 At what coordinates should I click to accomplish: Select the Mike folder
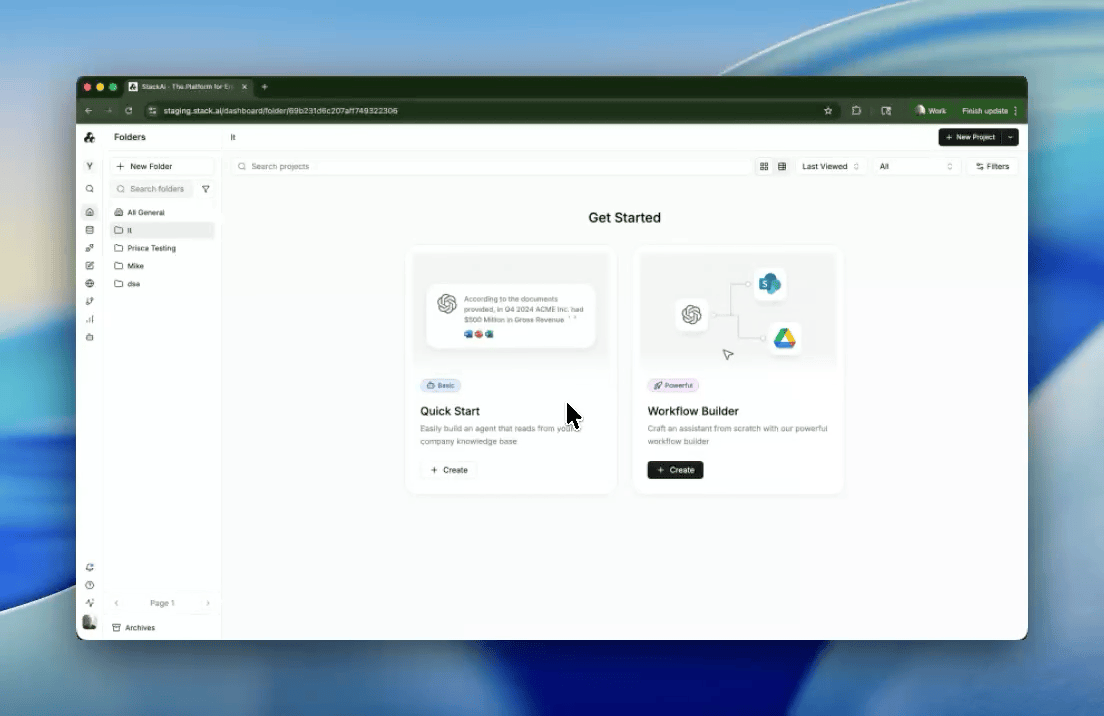point(162,265)
